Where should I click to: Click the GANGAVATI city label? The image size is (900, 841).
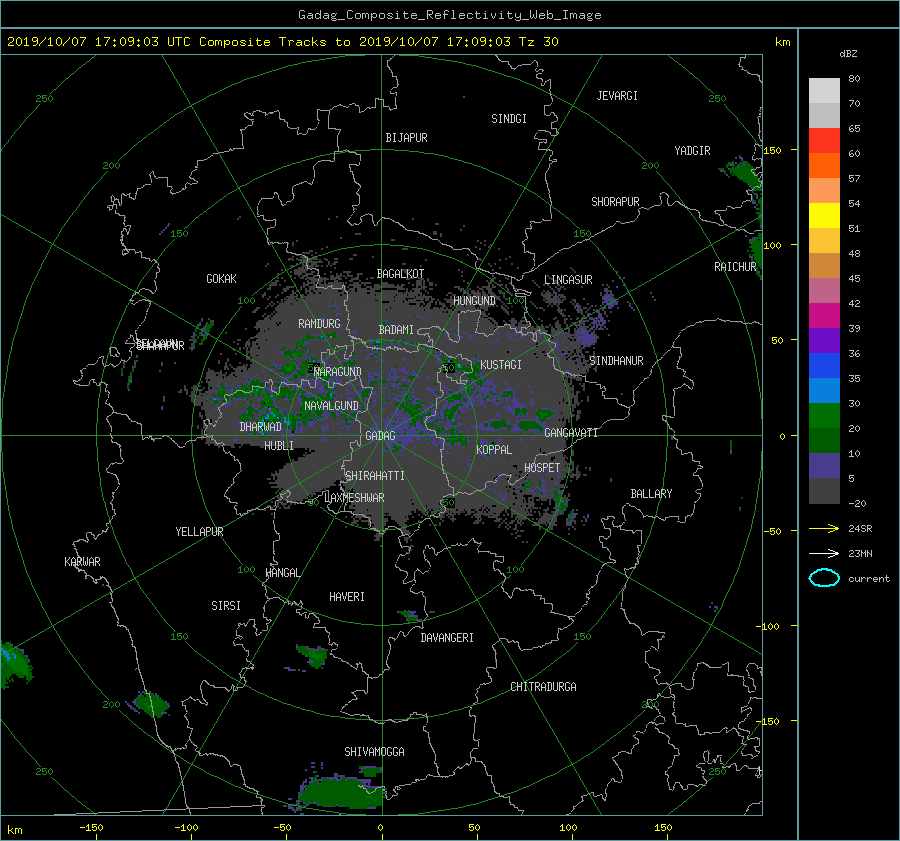tap(571, 433)
